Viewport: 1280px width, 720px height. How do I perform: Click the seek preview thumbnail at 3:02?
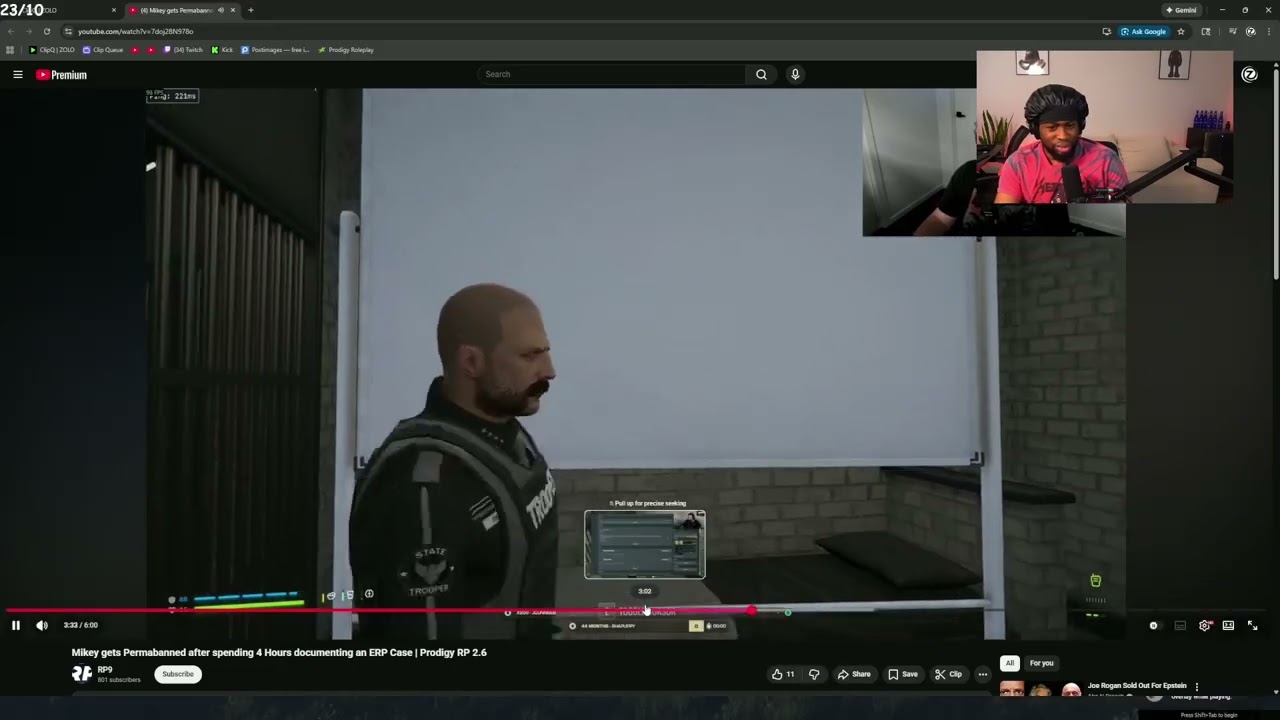[x=645, y=544]
